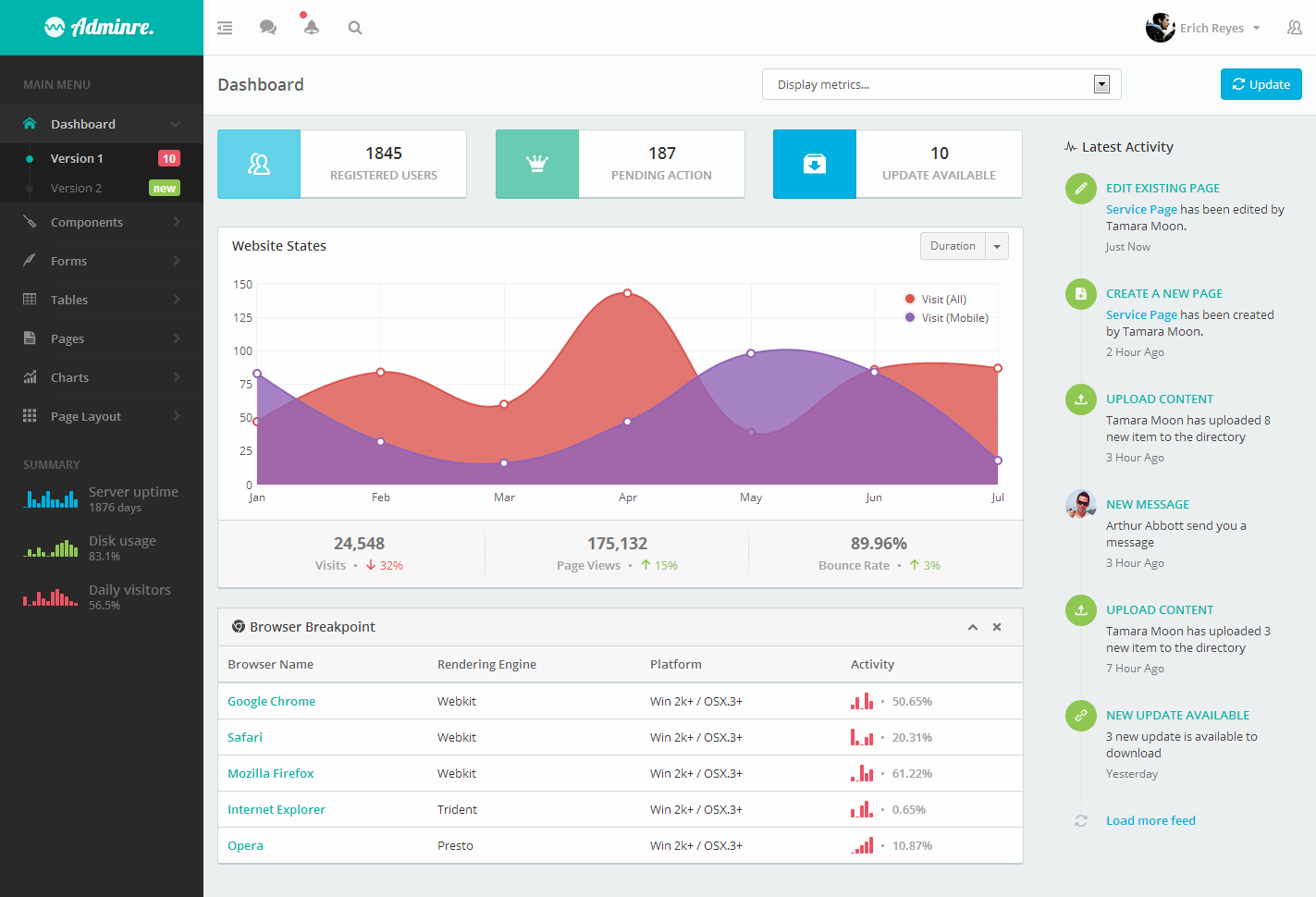The width and height of the screenshot is (1316, 897).
Task: Toggle Visit (All) legend series
Action: pyautogui.click(x=935, y=299)
